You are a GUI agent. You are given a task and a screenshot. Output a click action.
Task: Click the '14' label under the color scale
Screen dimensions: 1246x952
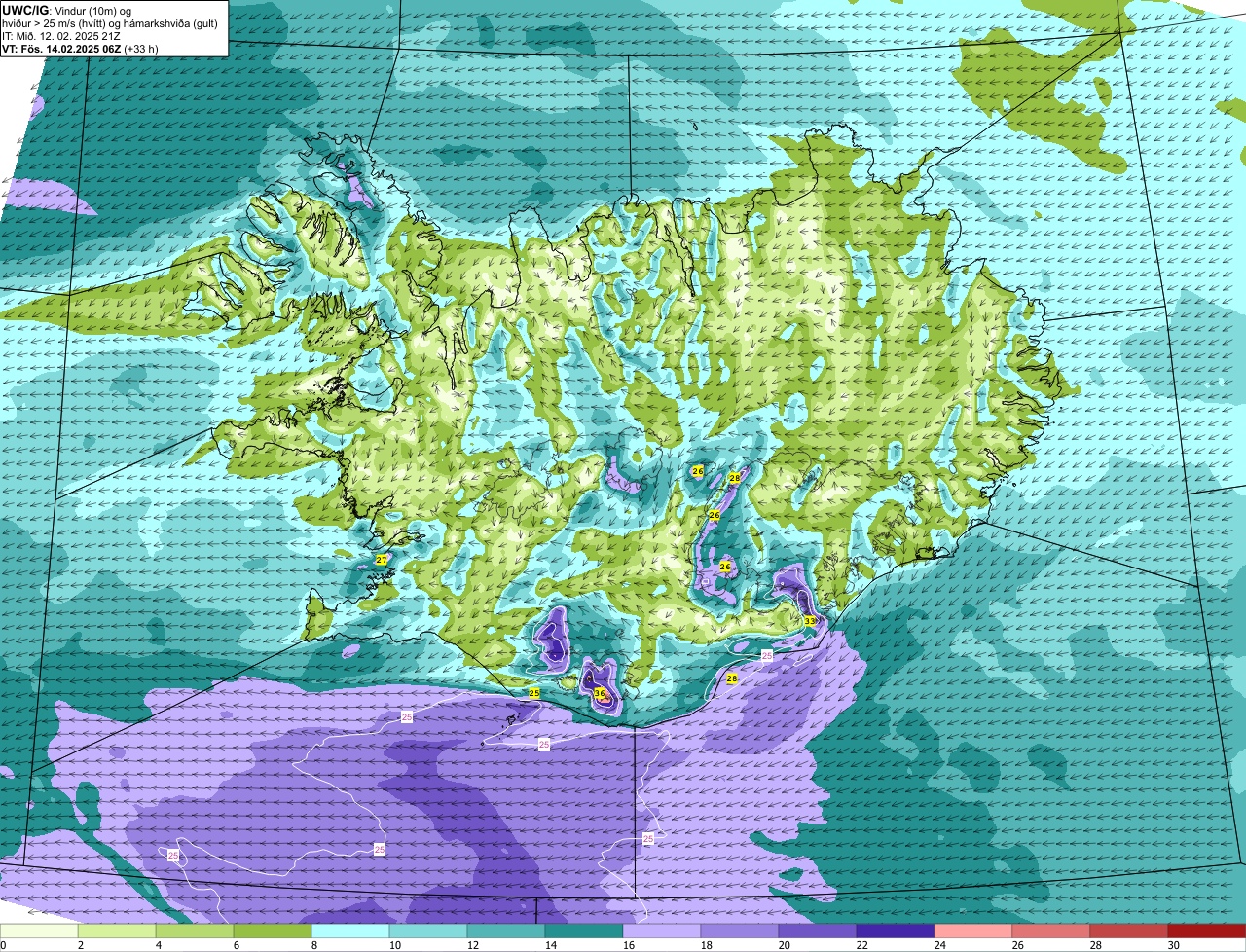(x=549, y=945)
